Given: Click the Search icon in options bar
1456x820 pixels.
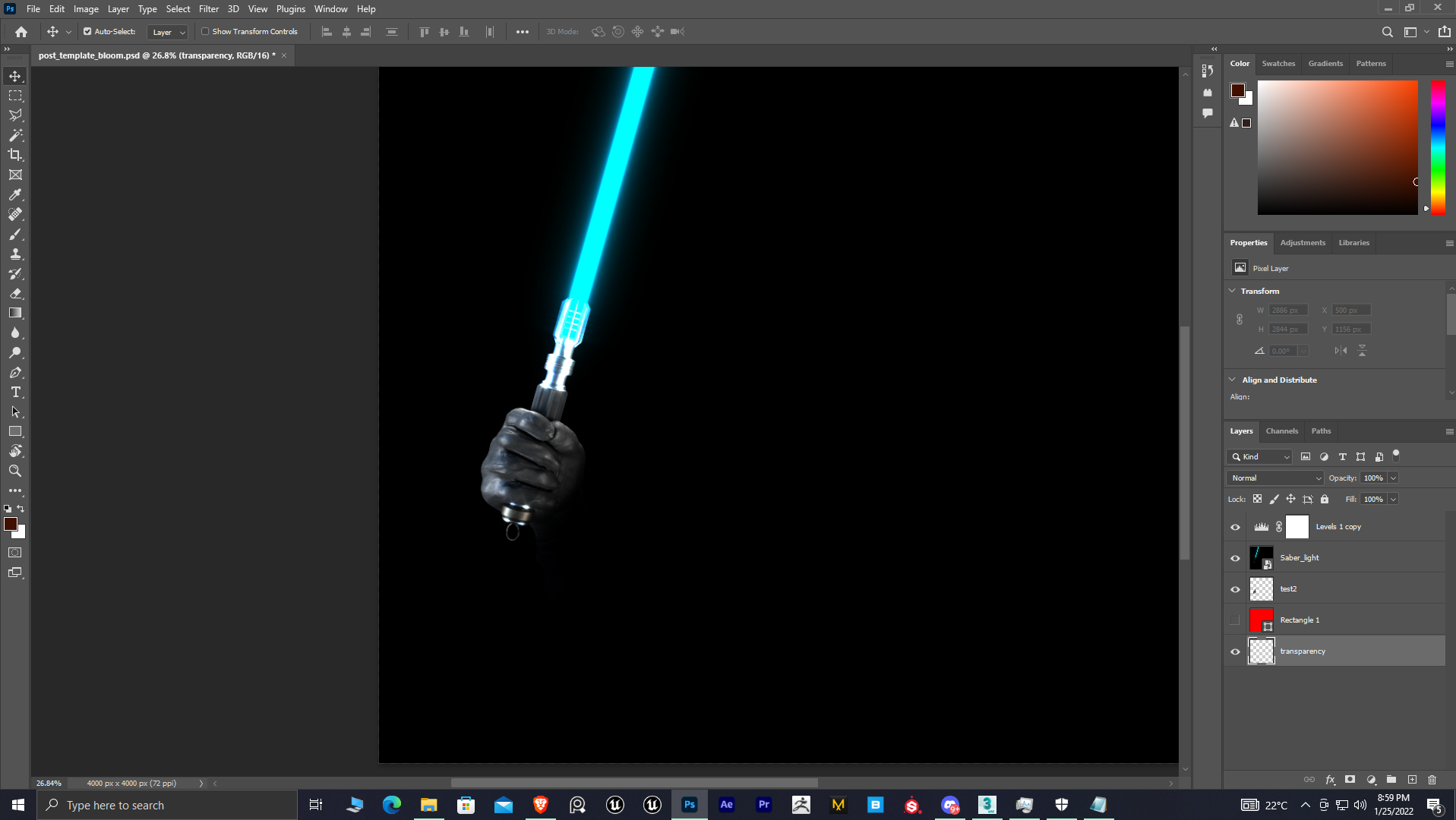Looking at the screenshot, I should coord(1388,32).
